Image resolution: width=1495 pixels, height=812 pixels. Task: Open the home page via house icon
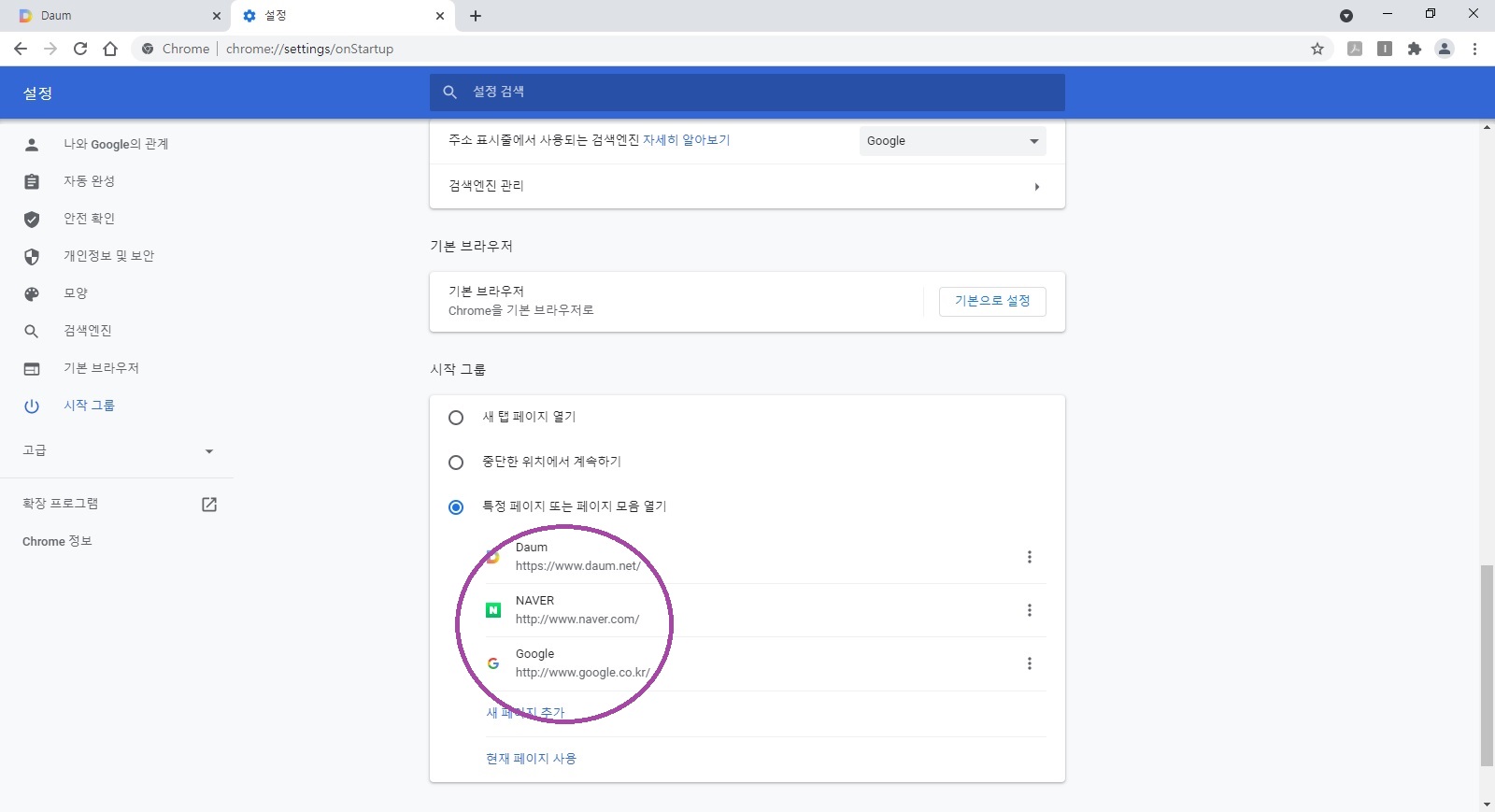coord(110,49)
